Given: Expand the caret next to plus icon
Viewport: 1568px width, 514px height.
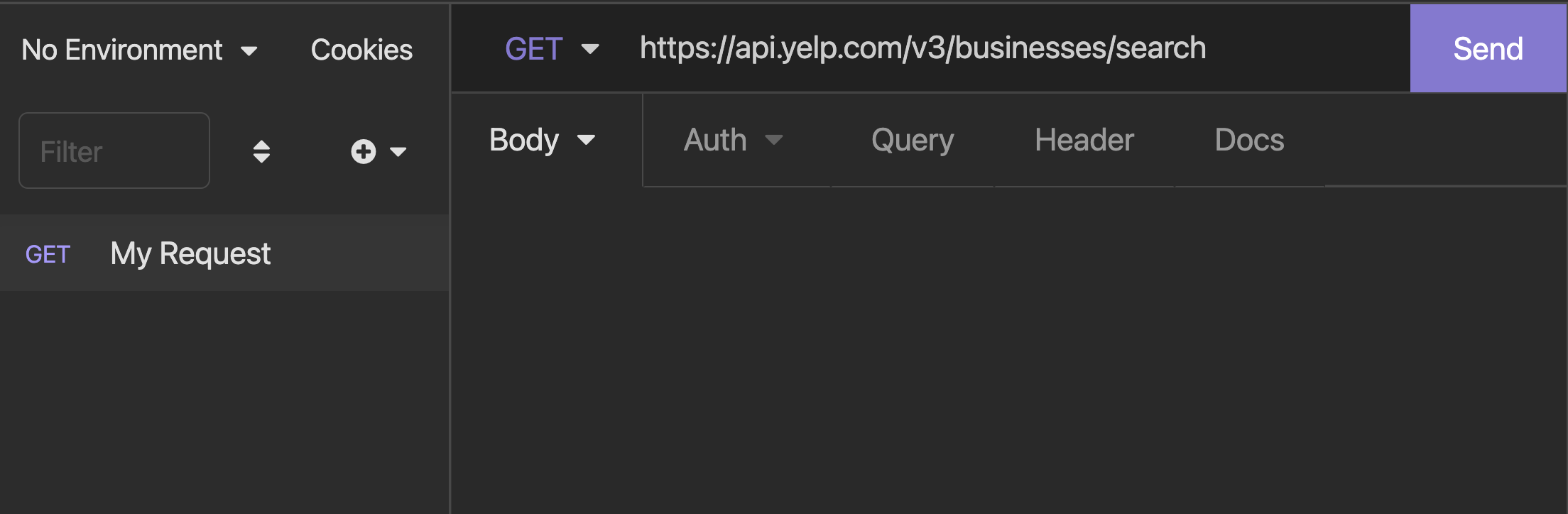Looking at the screenshot, I should (398, 151).
